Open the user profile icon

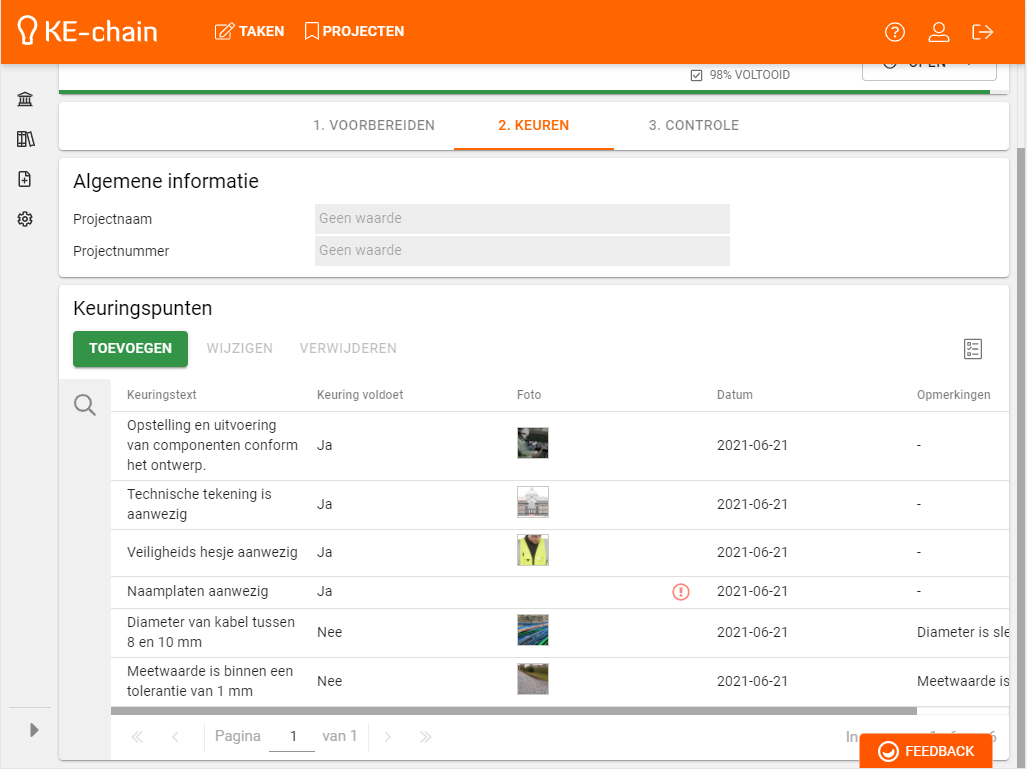tap(939, 32)
